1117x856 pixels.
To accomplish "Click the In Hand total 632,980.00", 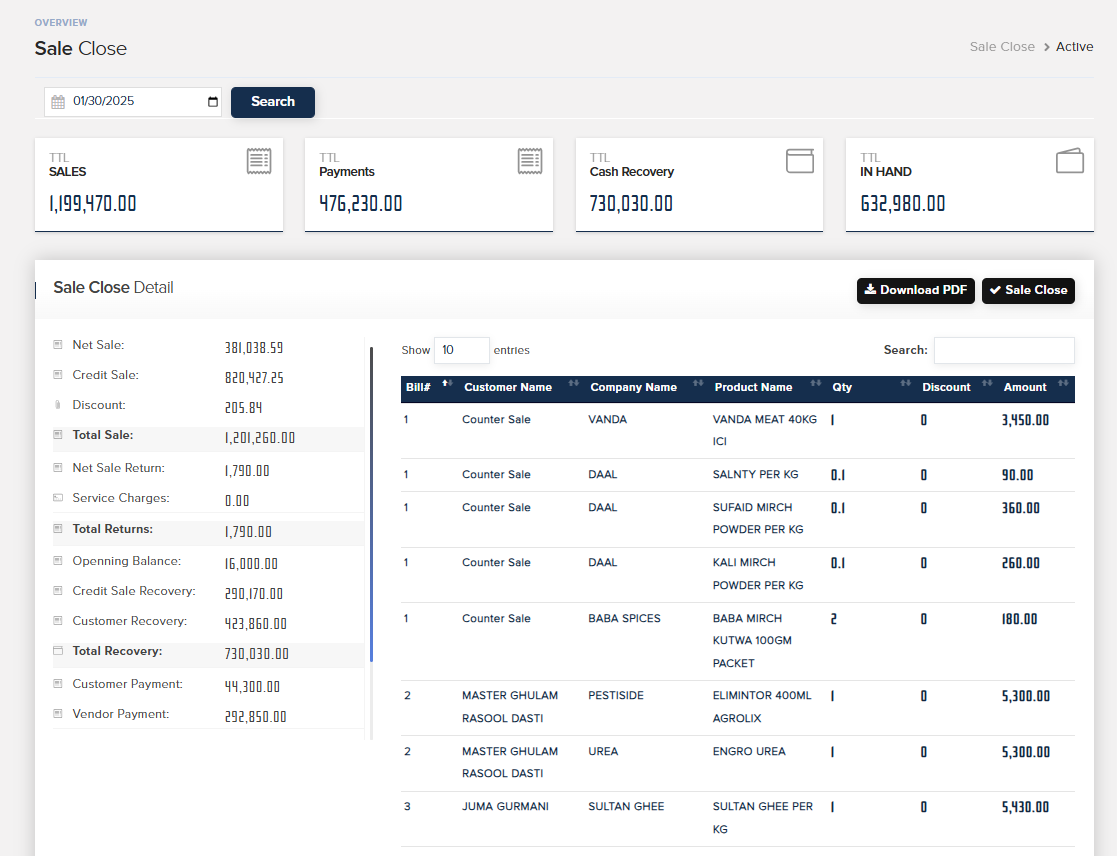I will (903, 204).
